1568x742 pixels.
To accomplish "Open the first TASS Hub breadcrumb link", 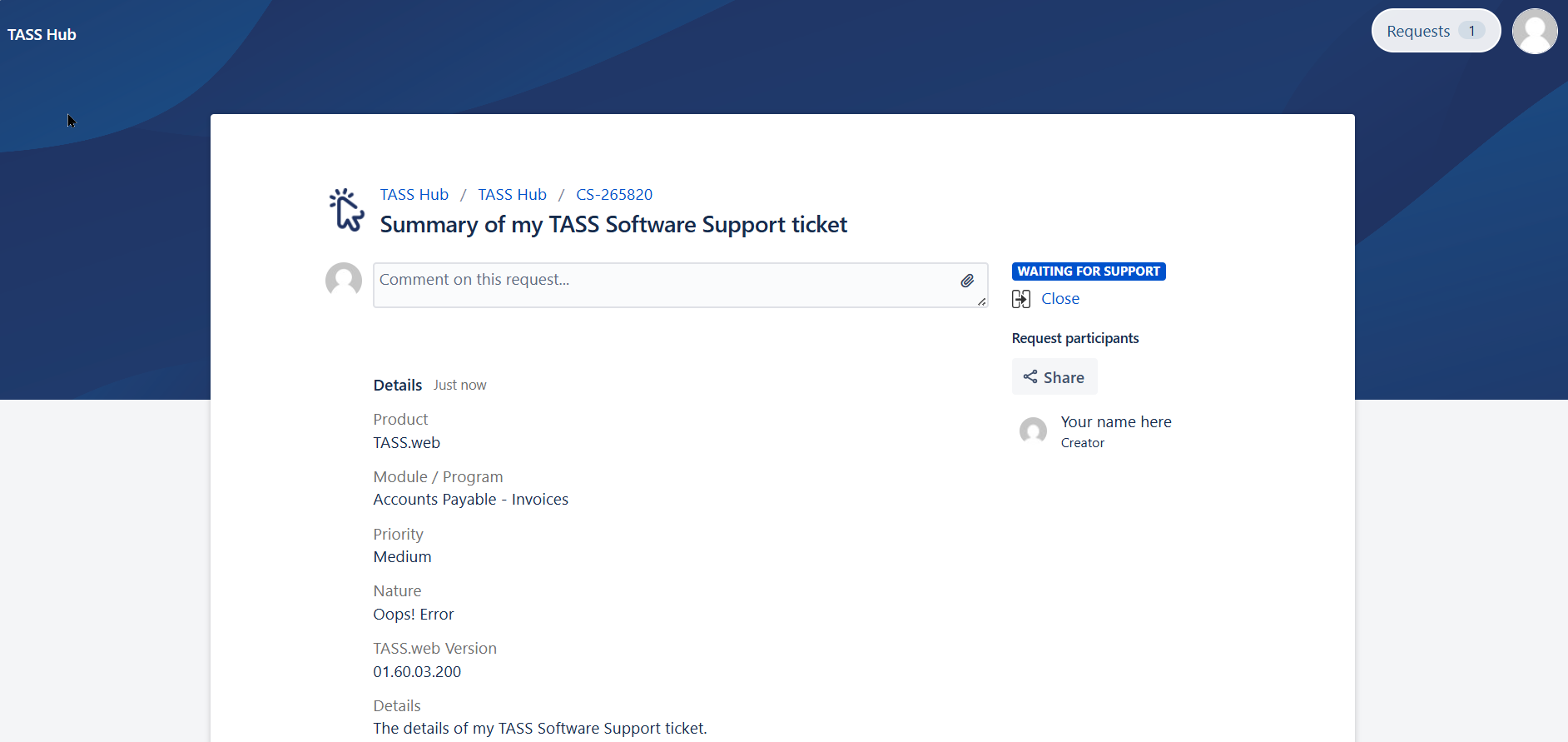I will (x=414, y=194).
